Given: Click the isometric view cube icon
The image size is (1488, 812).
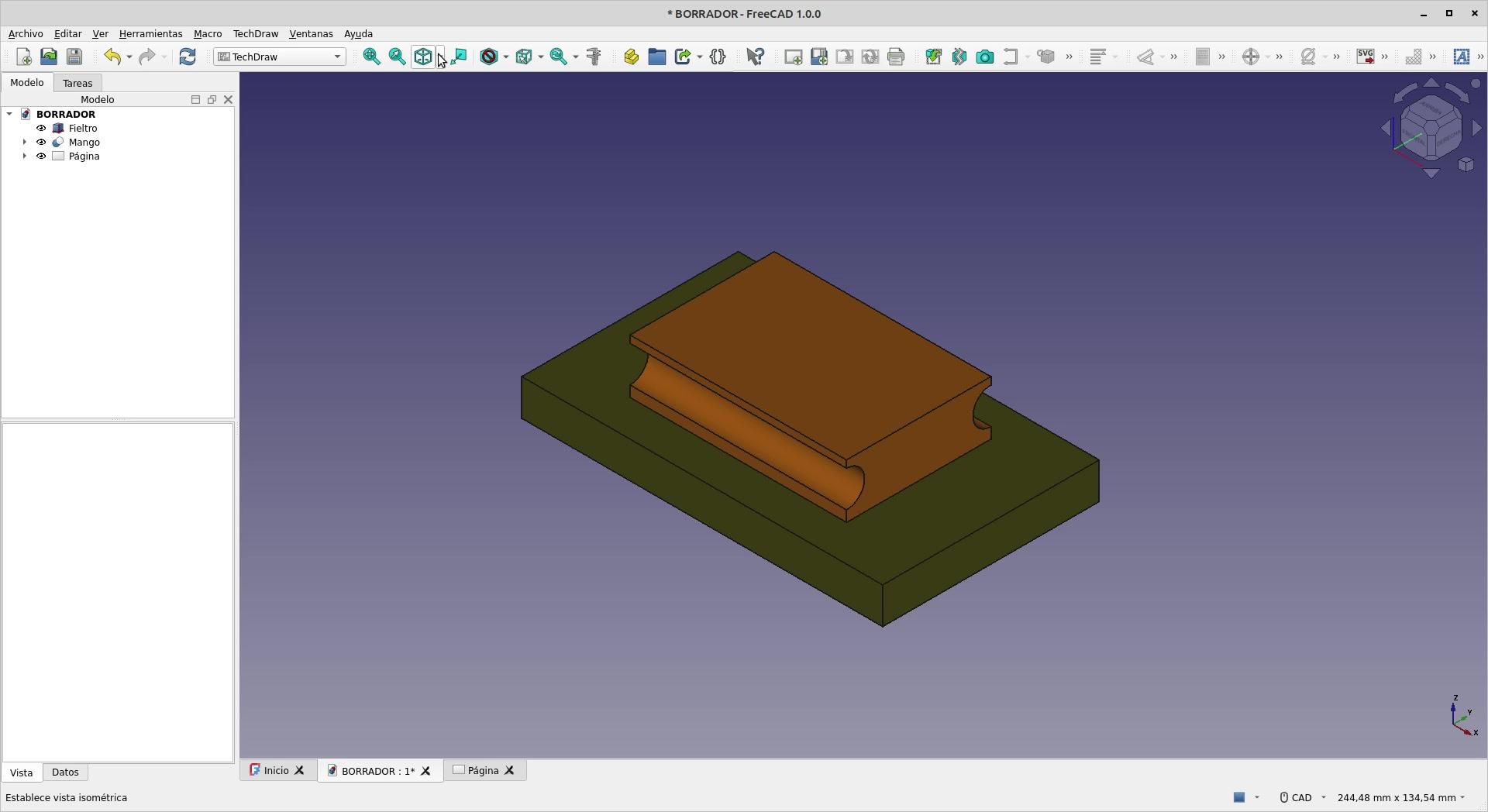Looking at the screenshot, I should [423, 57].
